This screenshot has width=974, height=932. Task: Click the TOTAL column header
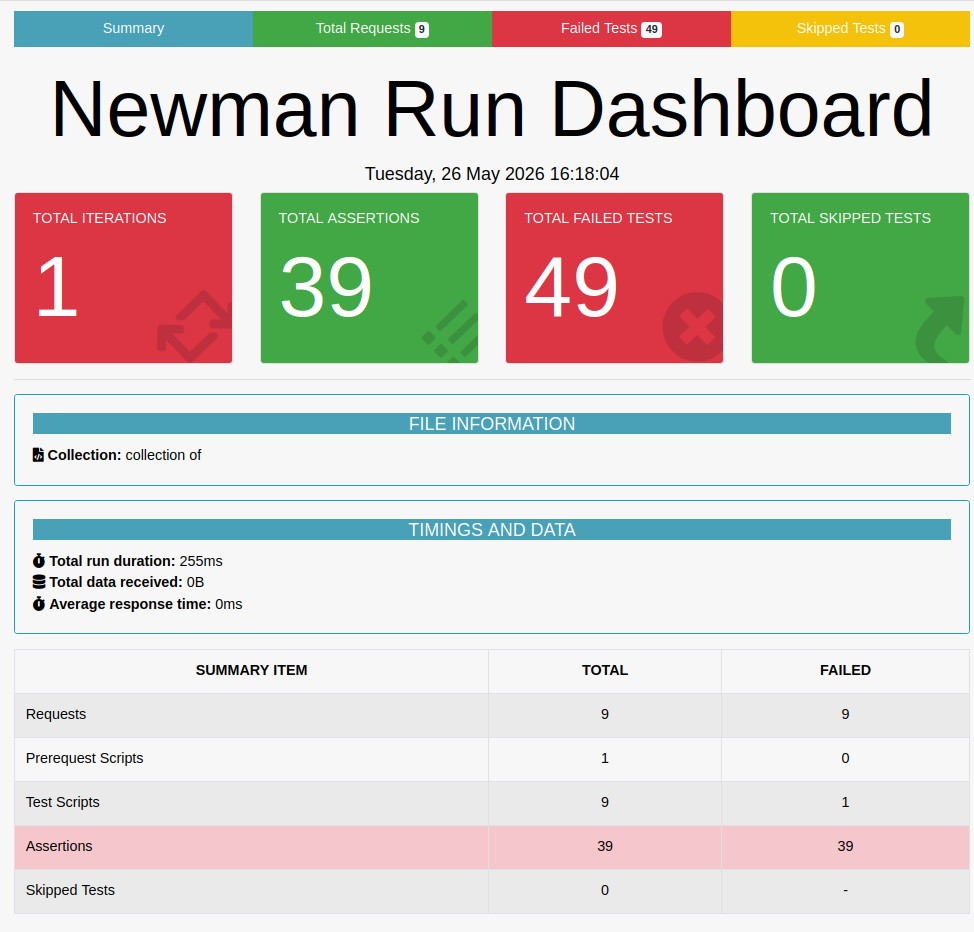pos(605,670)
